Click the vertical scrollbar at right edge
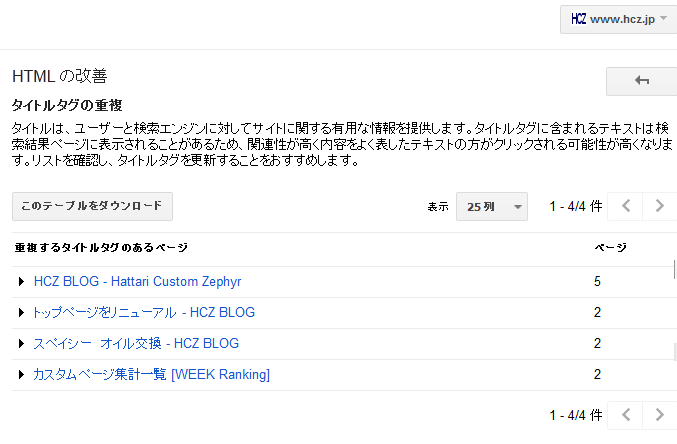The height and width of the screenshot is (444, 677). 675,270
